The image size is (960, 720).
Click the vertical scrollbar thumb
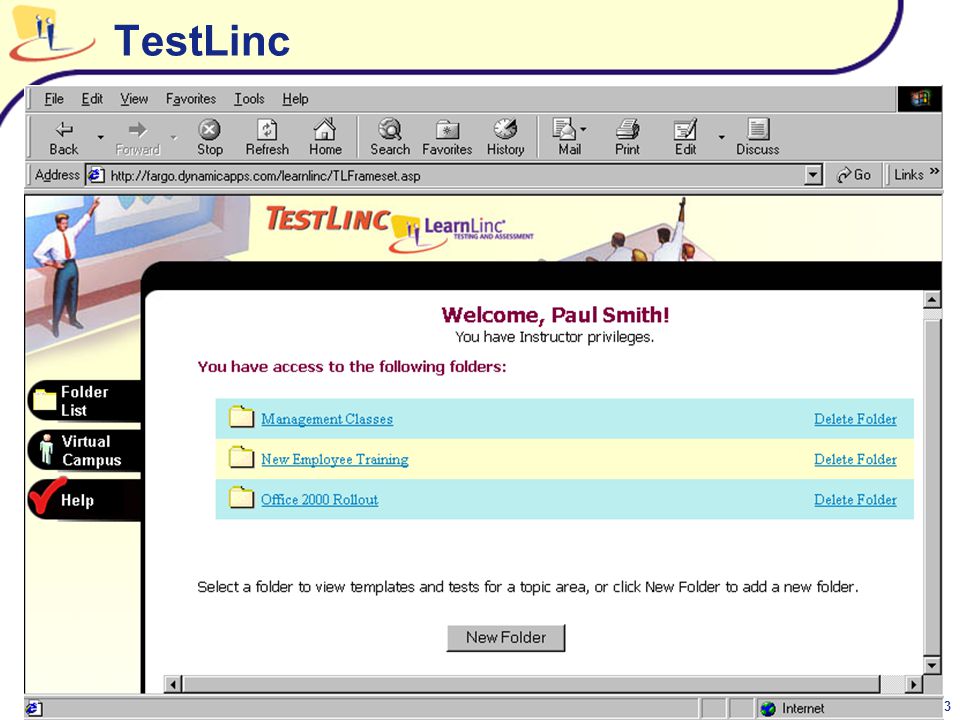pyautogui.click(x=932, y=487)
